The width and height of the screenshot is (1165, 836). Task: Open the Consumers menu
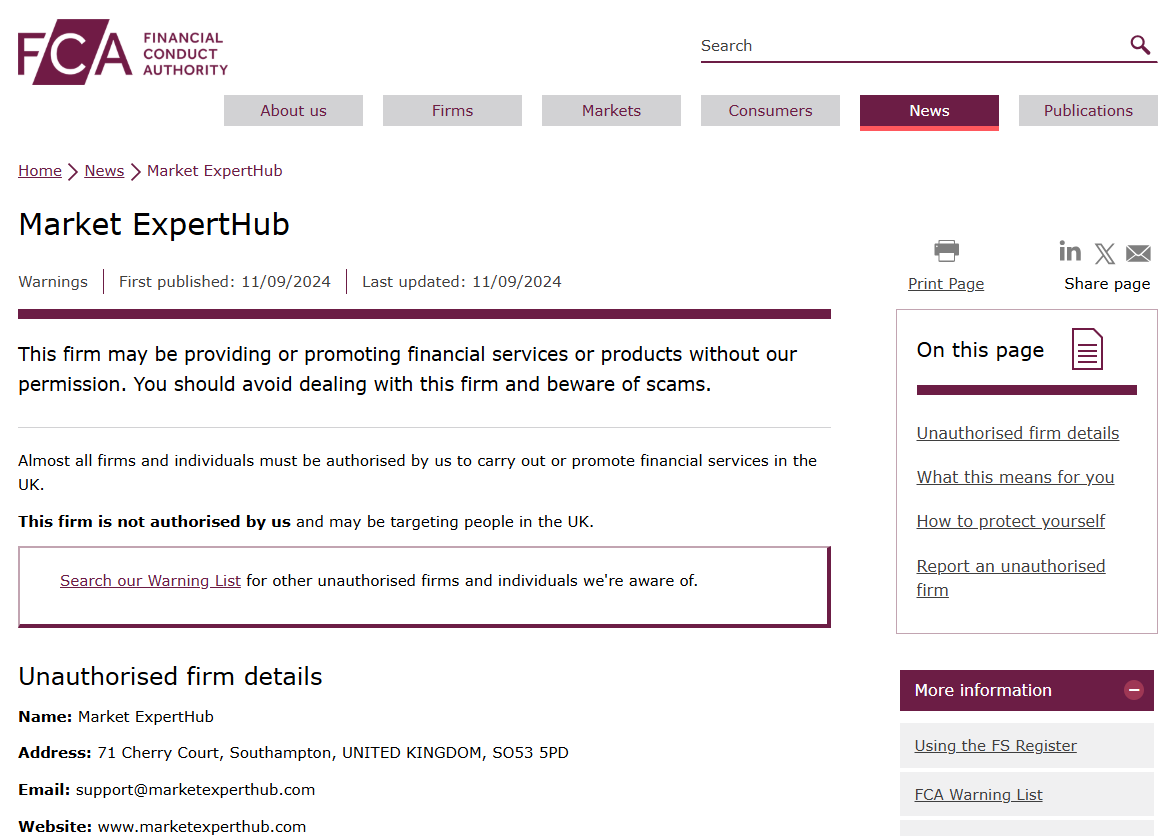(x=770, y=111)
